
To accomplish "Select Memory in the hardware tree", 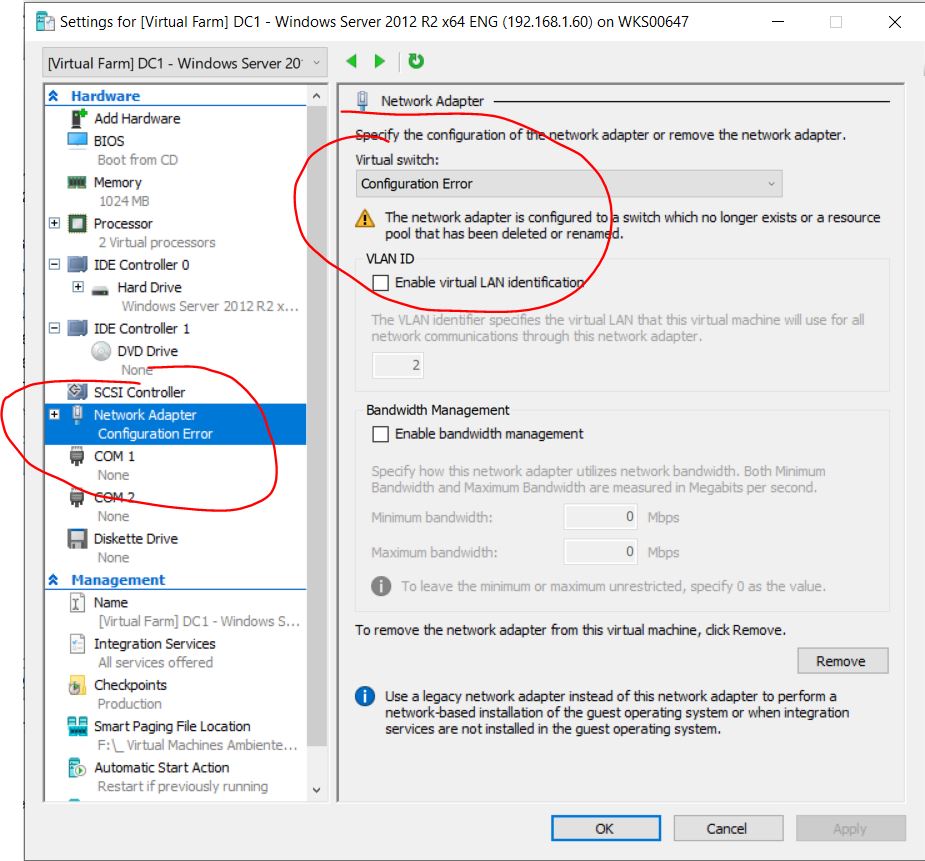I will 117,182.
